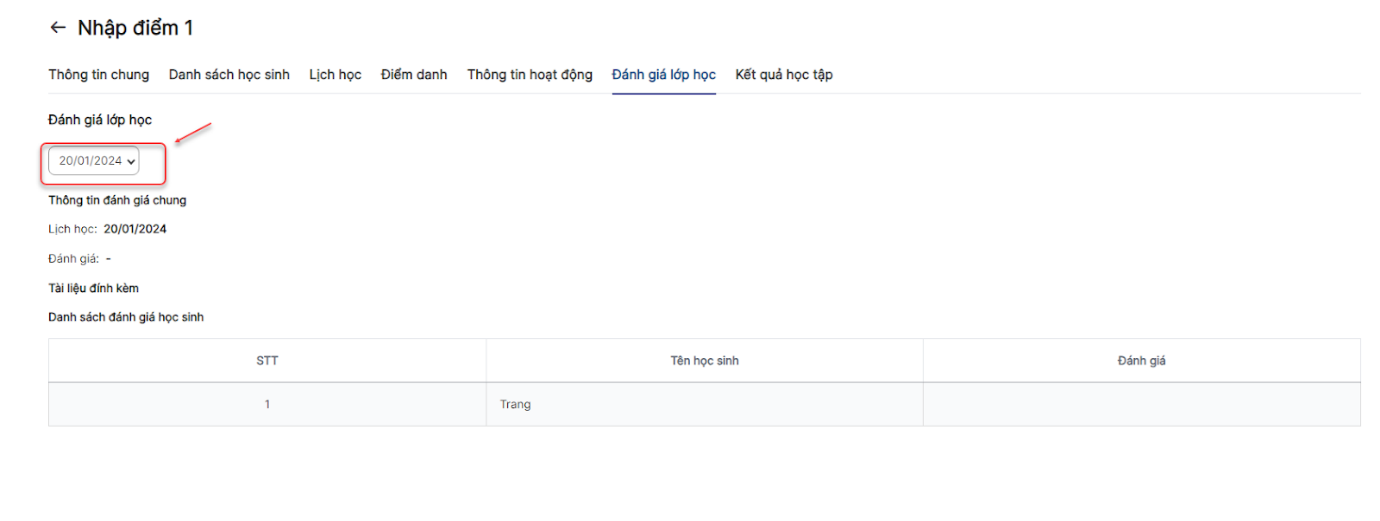The height and width of the screenshot is (521, 1380).
Task: Click the Lịch học date value 20/01/2024
Action: [135, 229]
